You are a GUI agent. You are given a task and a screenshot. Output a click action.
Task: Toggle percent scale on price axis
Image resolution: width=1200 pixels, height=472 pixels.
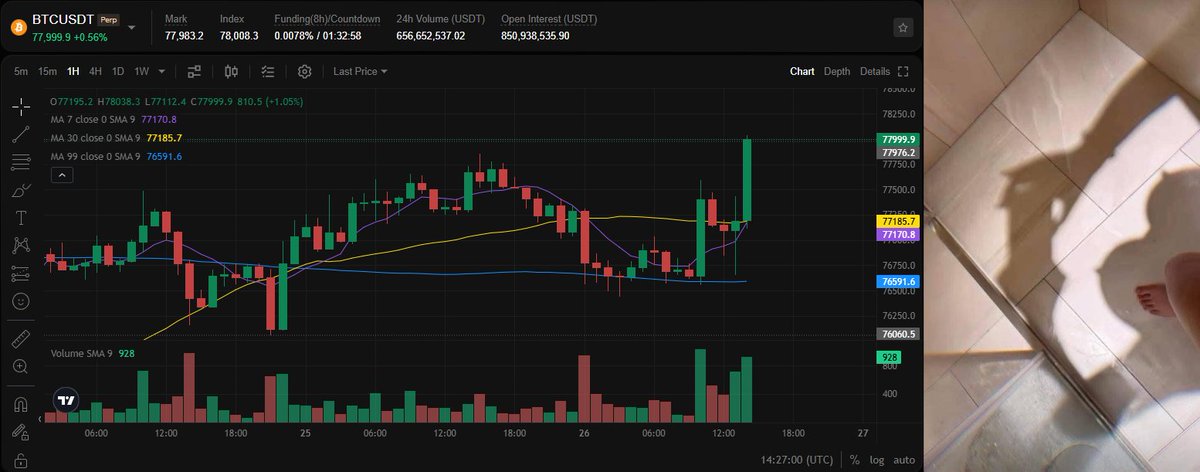[855, 460]
